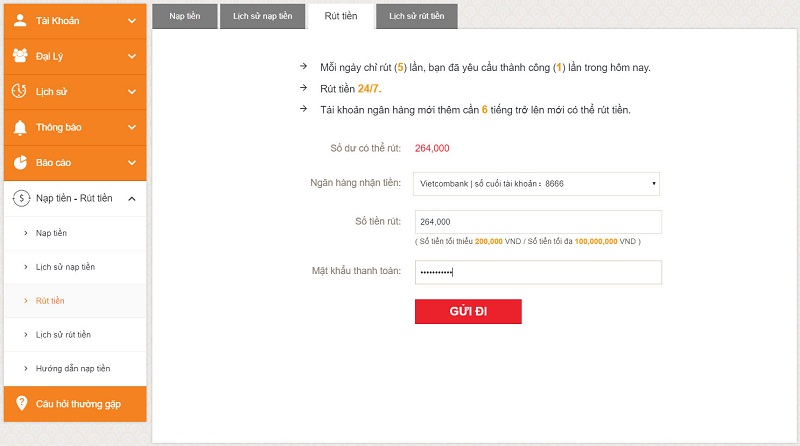800x446 pixels.
Task: Click the Thông báo bell icon
Action: (20, 127)
